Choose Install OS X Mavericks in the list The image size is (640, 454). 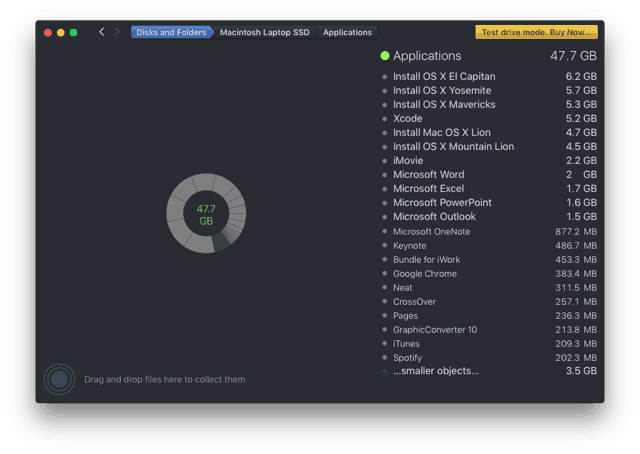click(x=489, y=105)
